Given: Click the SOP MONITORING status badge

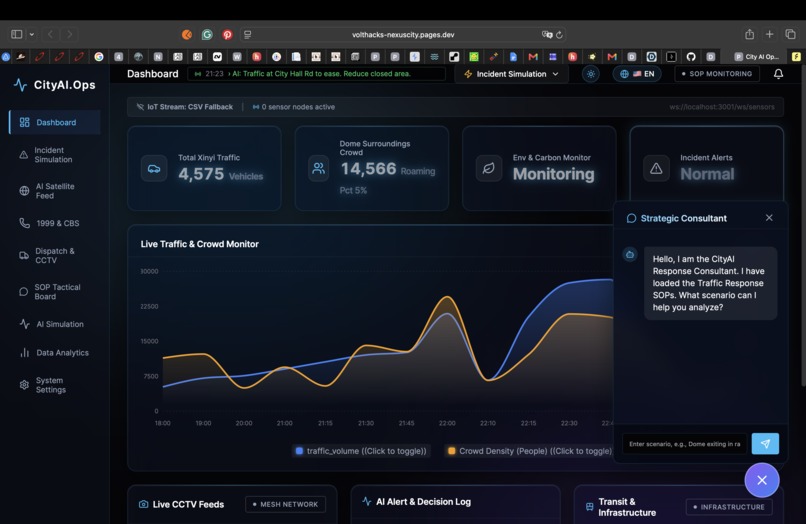Looking at the screenshot, I should pos(717,74).
